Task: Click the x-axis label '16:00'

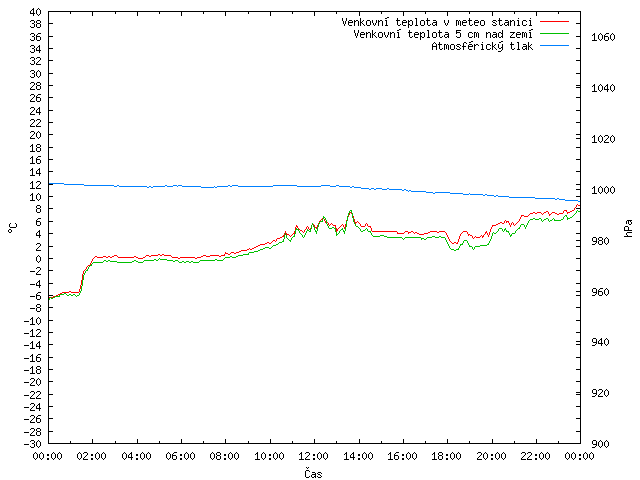Action: [402, 456]
